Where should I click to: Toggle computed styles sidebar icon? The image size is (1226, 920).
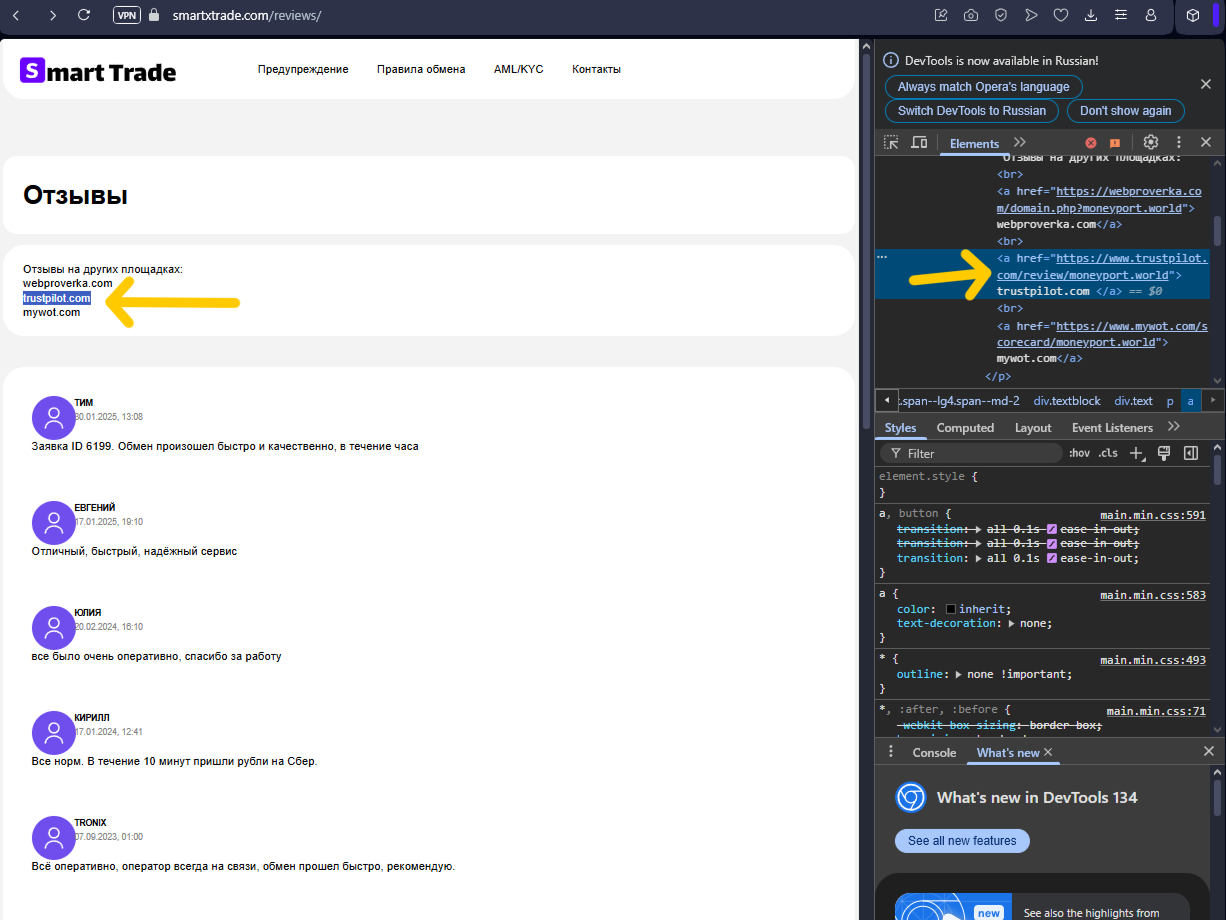coord(1191,454)
